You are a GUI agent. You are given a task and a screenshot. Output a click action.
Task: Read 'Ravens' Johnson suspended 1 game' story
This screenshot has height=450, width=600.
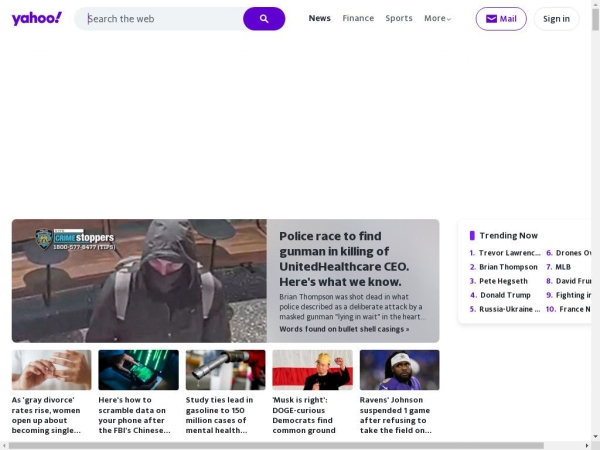pos(396,415)
